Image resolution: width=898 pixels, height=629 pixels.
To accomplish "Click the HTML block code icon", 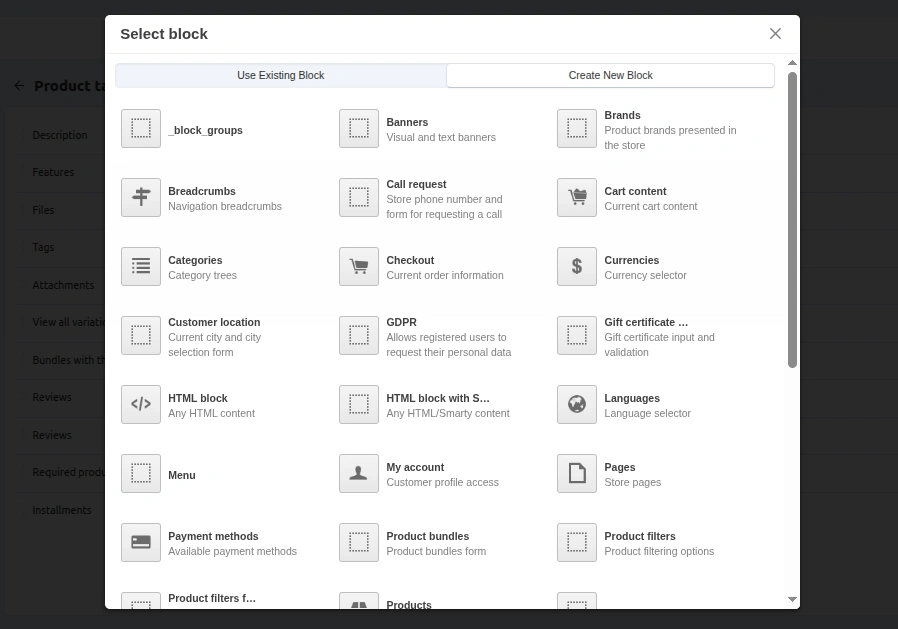I will coord(140,404).
